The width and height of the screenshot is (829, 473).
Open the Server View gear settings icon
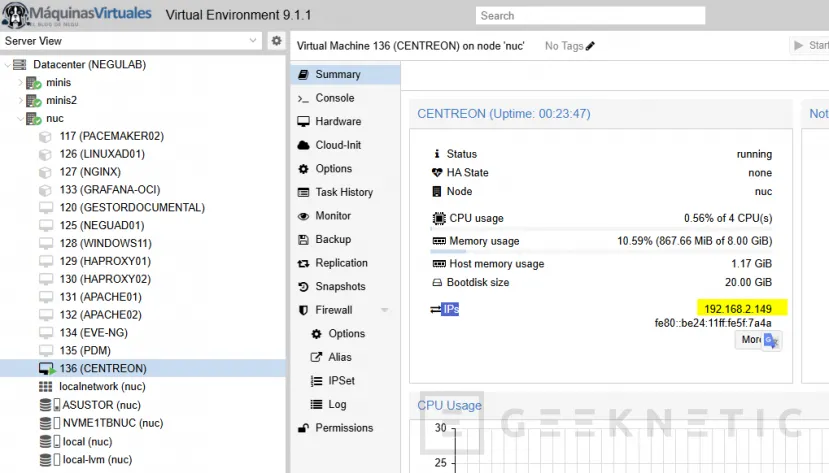click(277, 41)
